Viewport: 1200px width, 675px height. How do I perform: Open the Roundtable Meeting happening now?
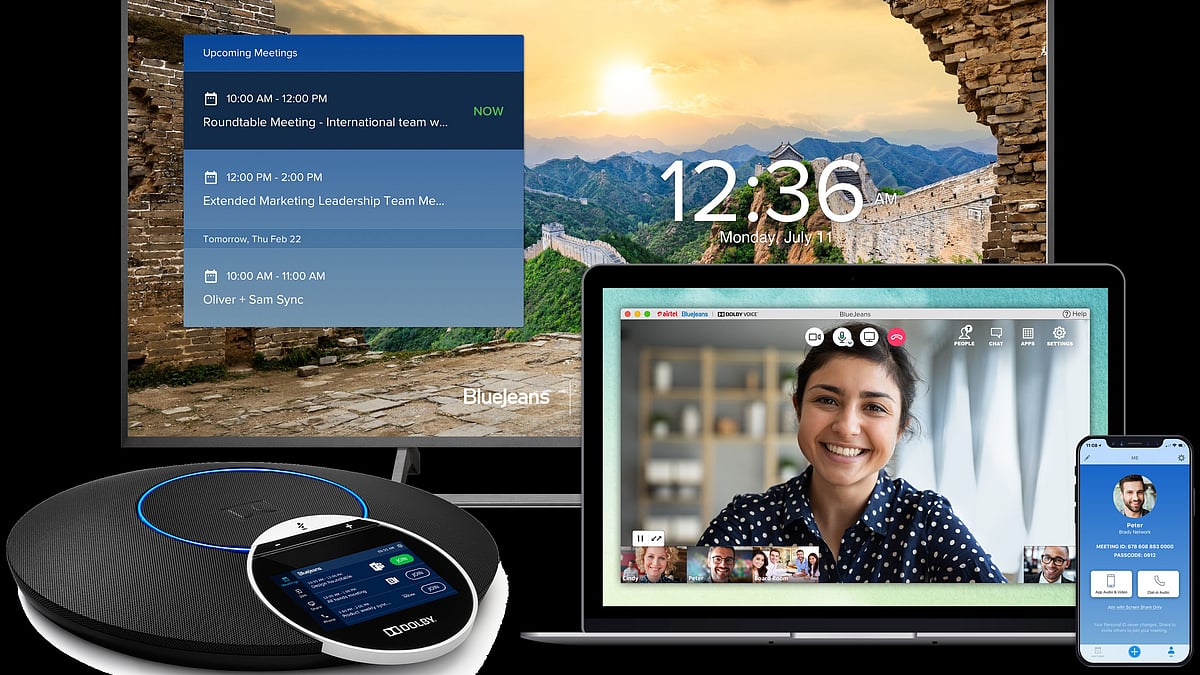[353, 111]
